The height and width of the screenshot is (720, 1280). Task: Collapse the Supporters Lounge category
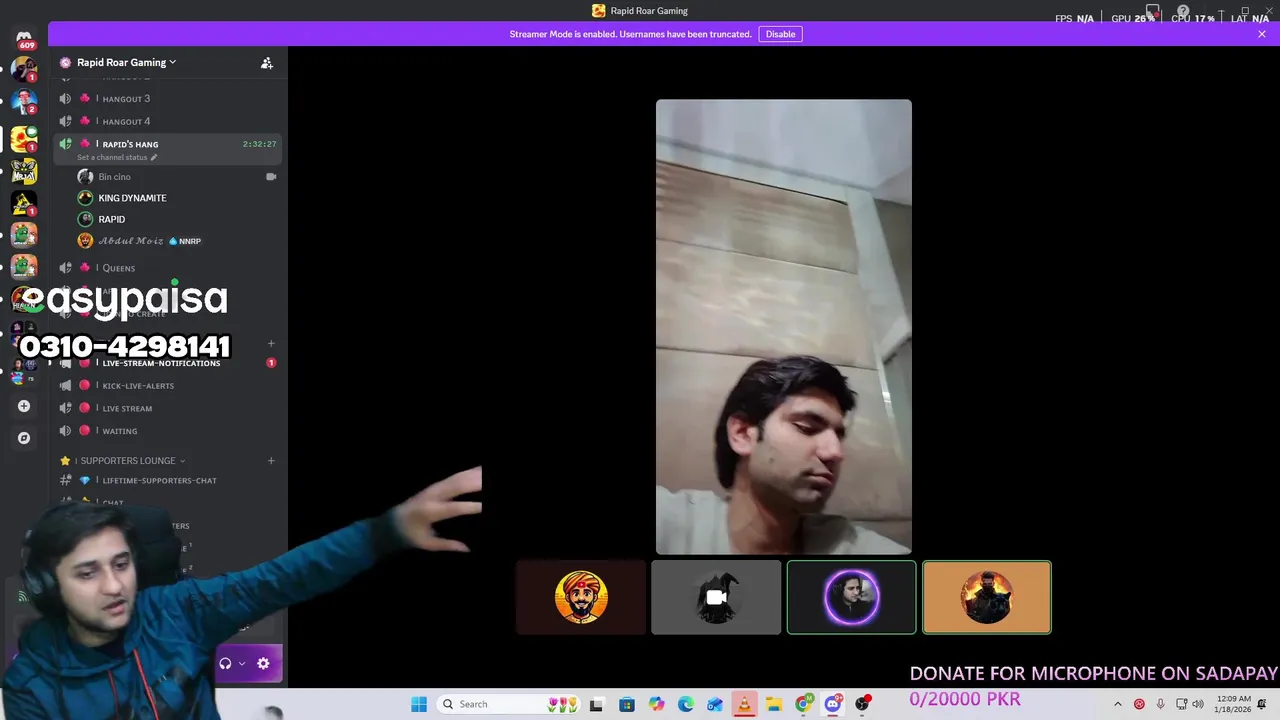point(127,461)
